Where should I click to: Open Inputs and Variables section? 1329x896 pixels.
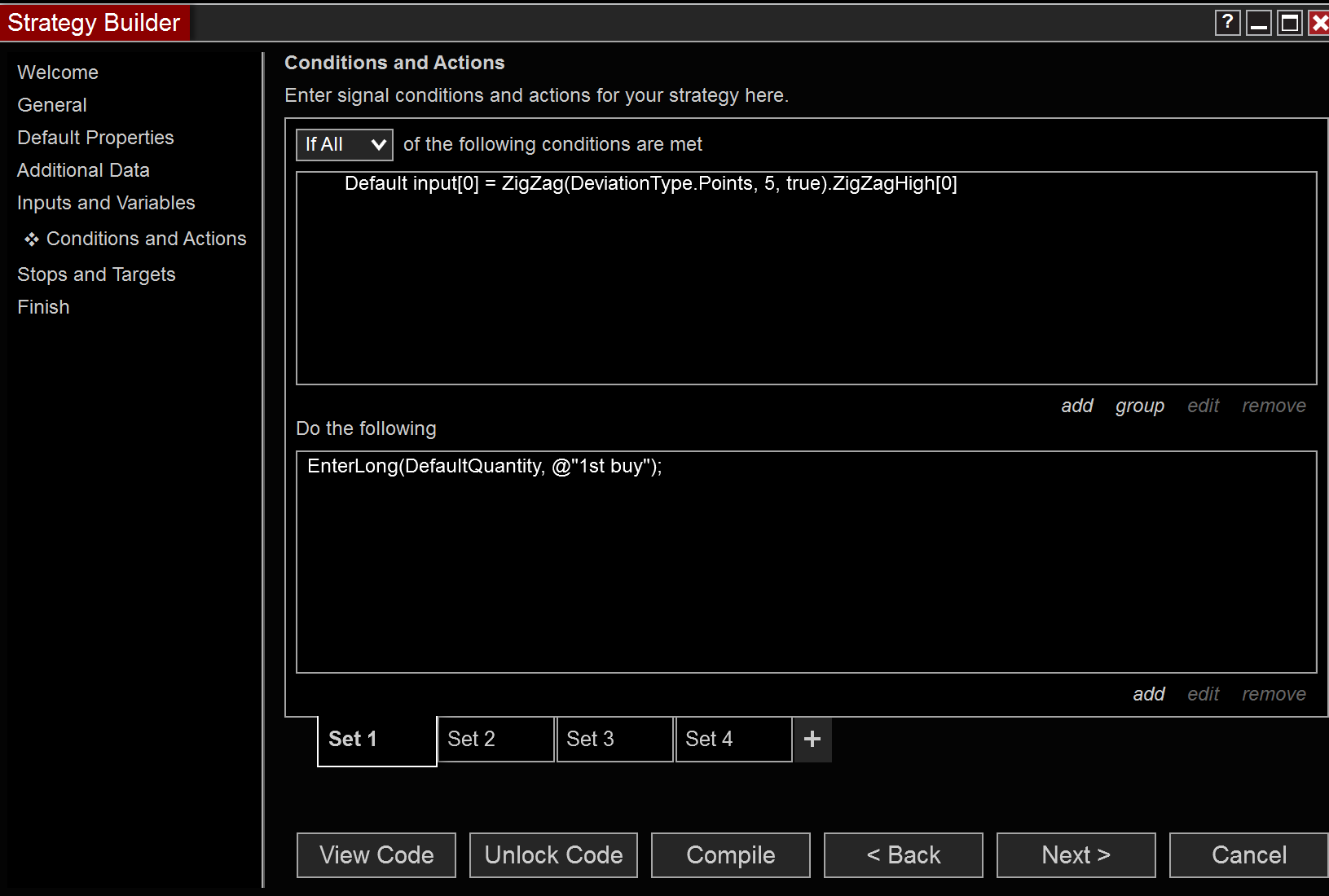coord(106,203)
